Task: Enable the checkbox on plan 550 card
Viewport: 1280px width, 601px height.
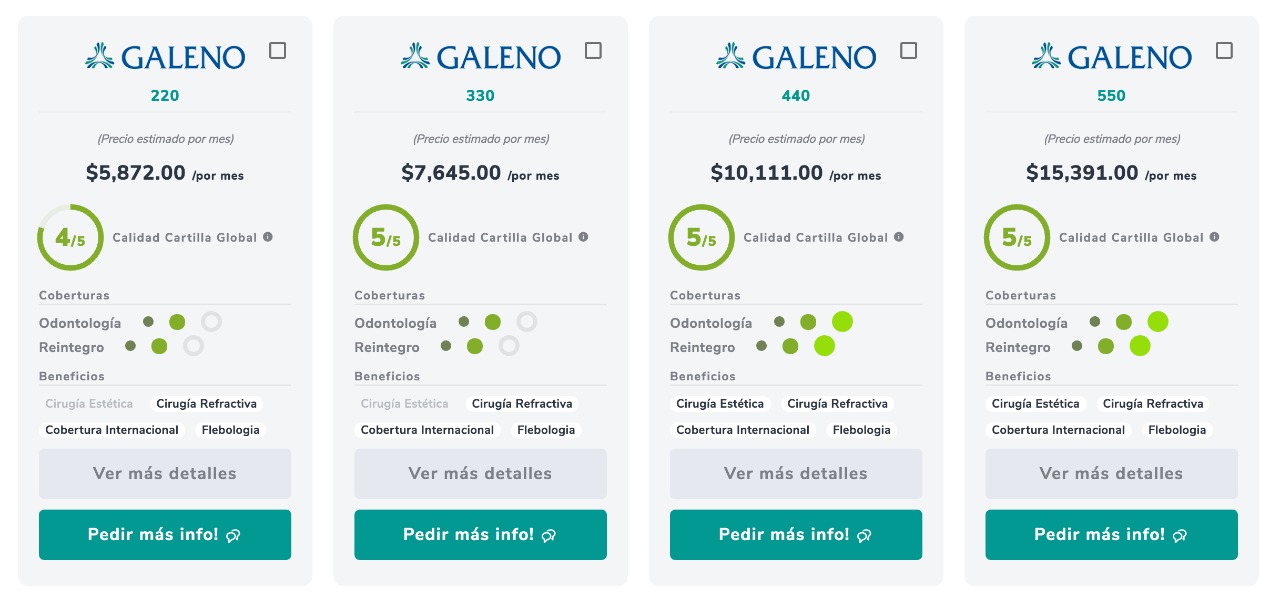Action: (1224, 51)
